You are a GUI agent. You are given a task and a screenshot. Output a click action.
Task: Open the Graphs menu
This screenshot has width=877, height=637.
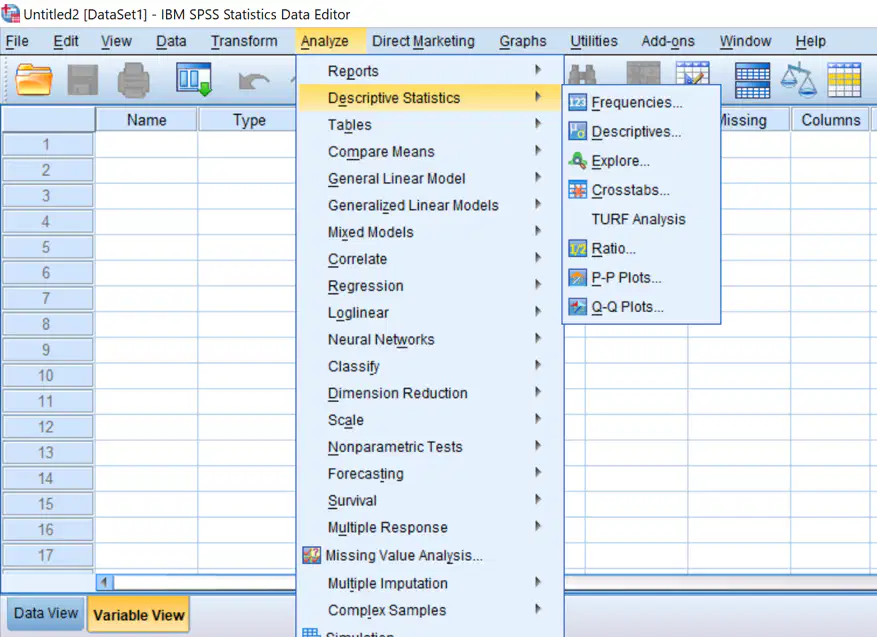coord(522,41)
